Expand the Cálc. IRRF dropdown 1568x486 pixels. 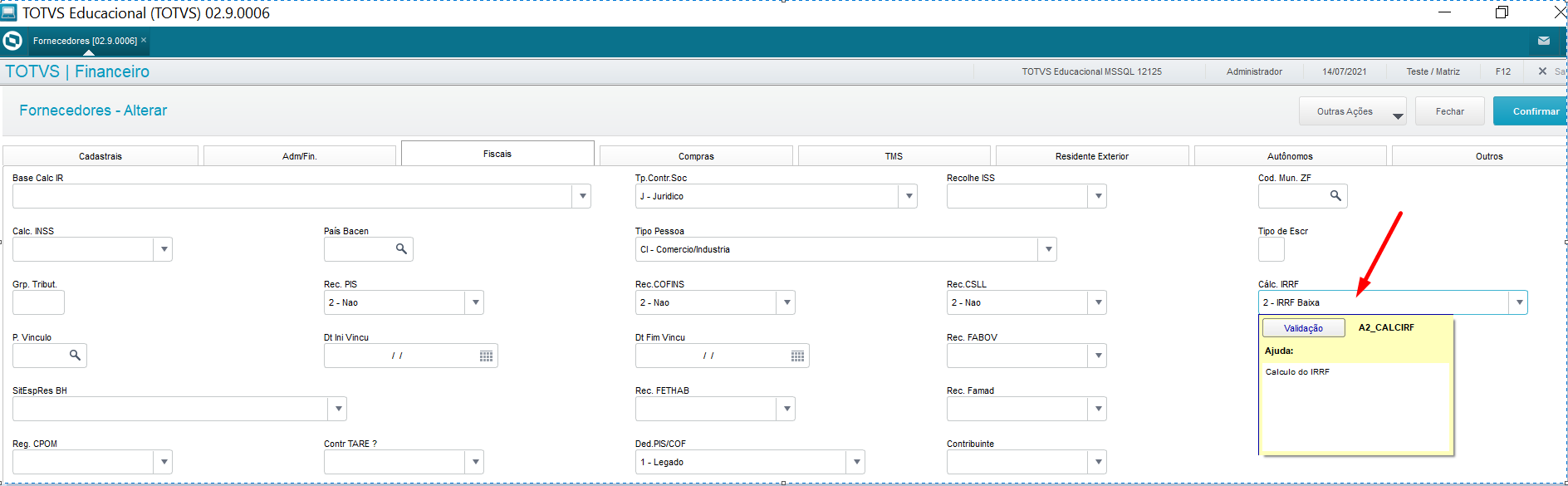tap(1519, 302)
